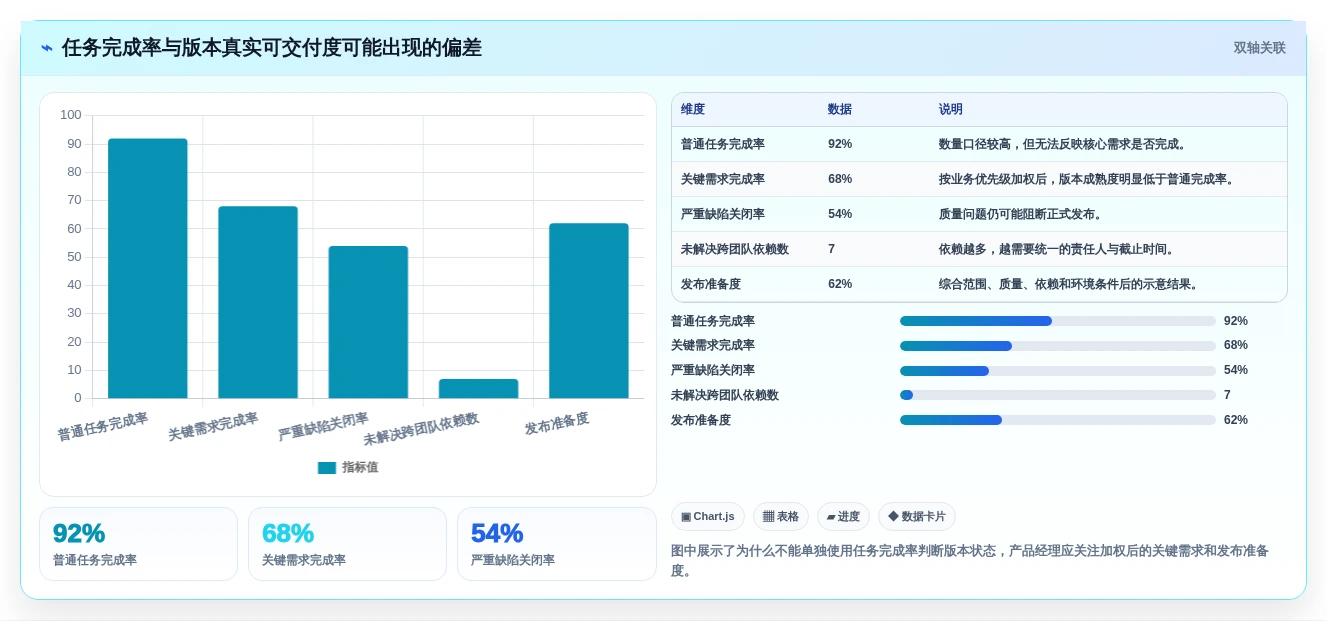Viewport: 1327px width, 621px height.
Task: Select the 未解决跨团队依赖数 table row cell
Action: click(x=735, y=249)
